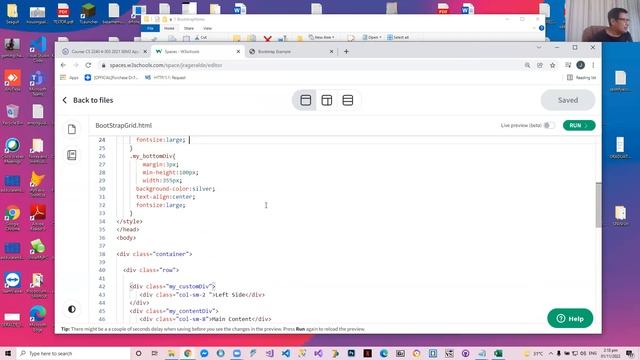Open the second sidebar panel icon below files
The image size is (640, 360).
point(72,155)
